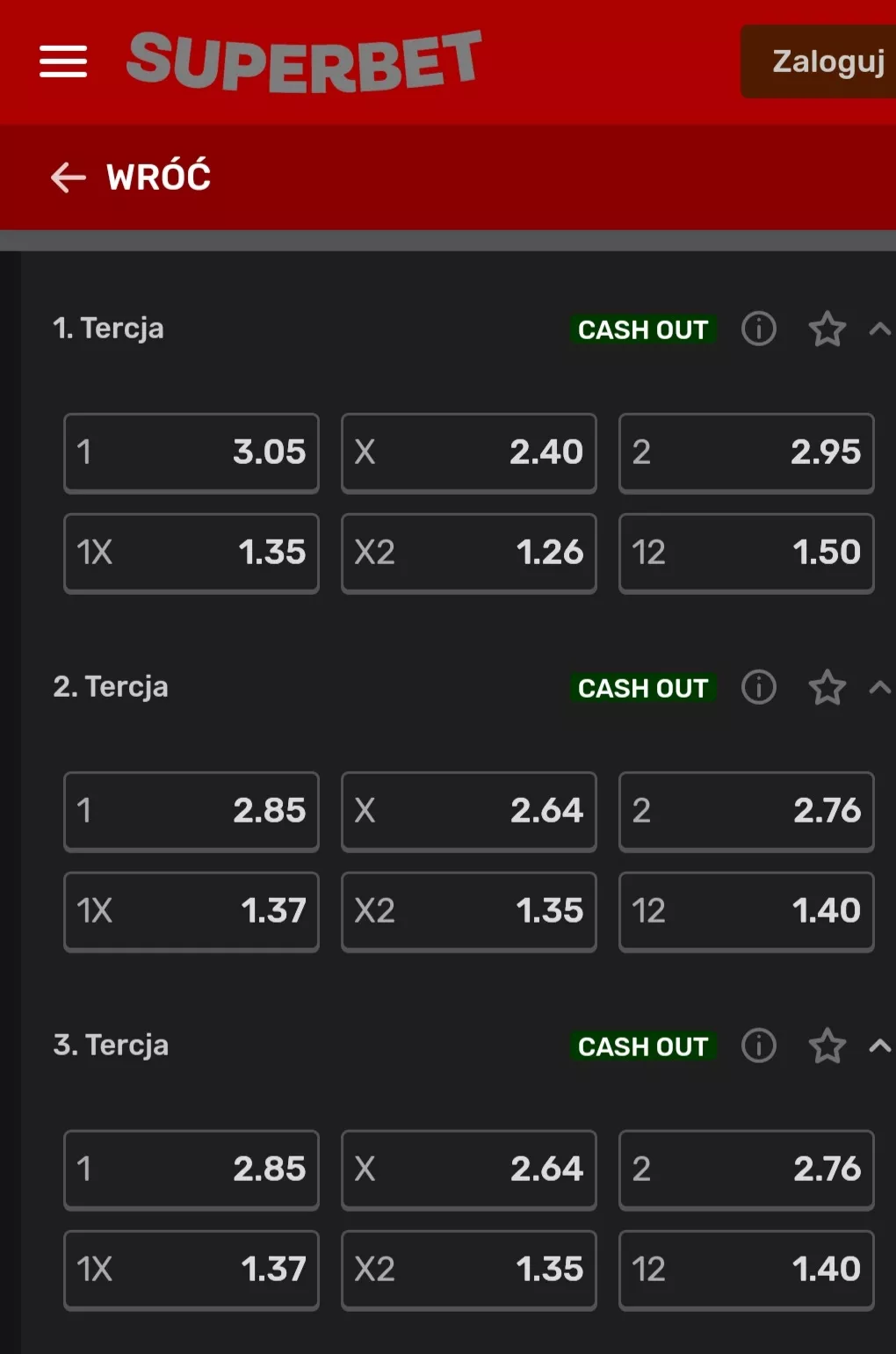
Task: Click the CASH OUT badge on 2. Tercja
Action: 642,689
